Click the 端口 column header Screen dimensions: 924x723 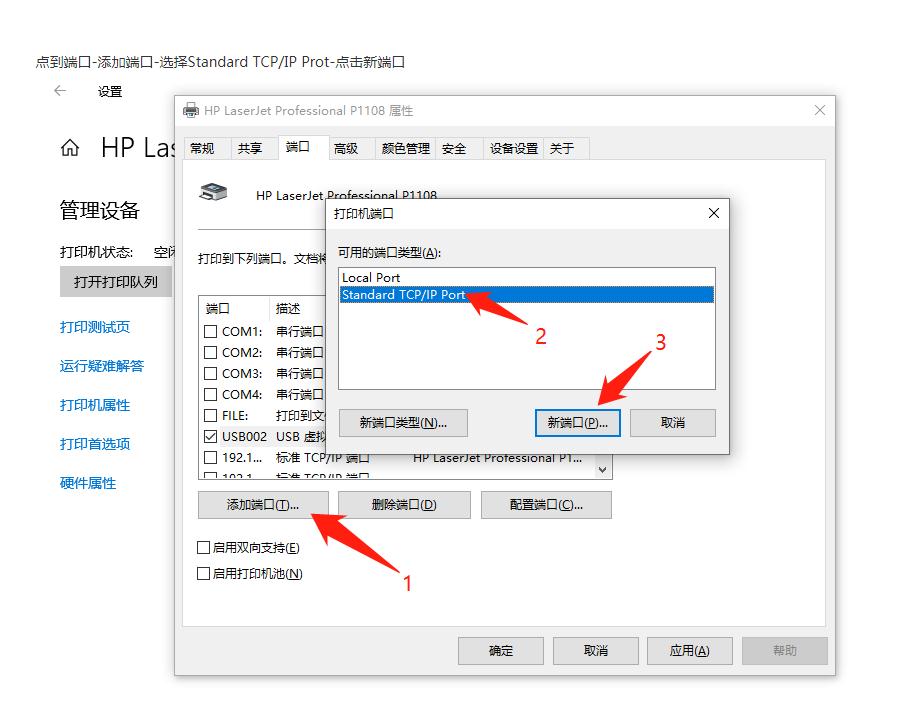click(234, 309)
